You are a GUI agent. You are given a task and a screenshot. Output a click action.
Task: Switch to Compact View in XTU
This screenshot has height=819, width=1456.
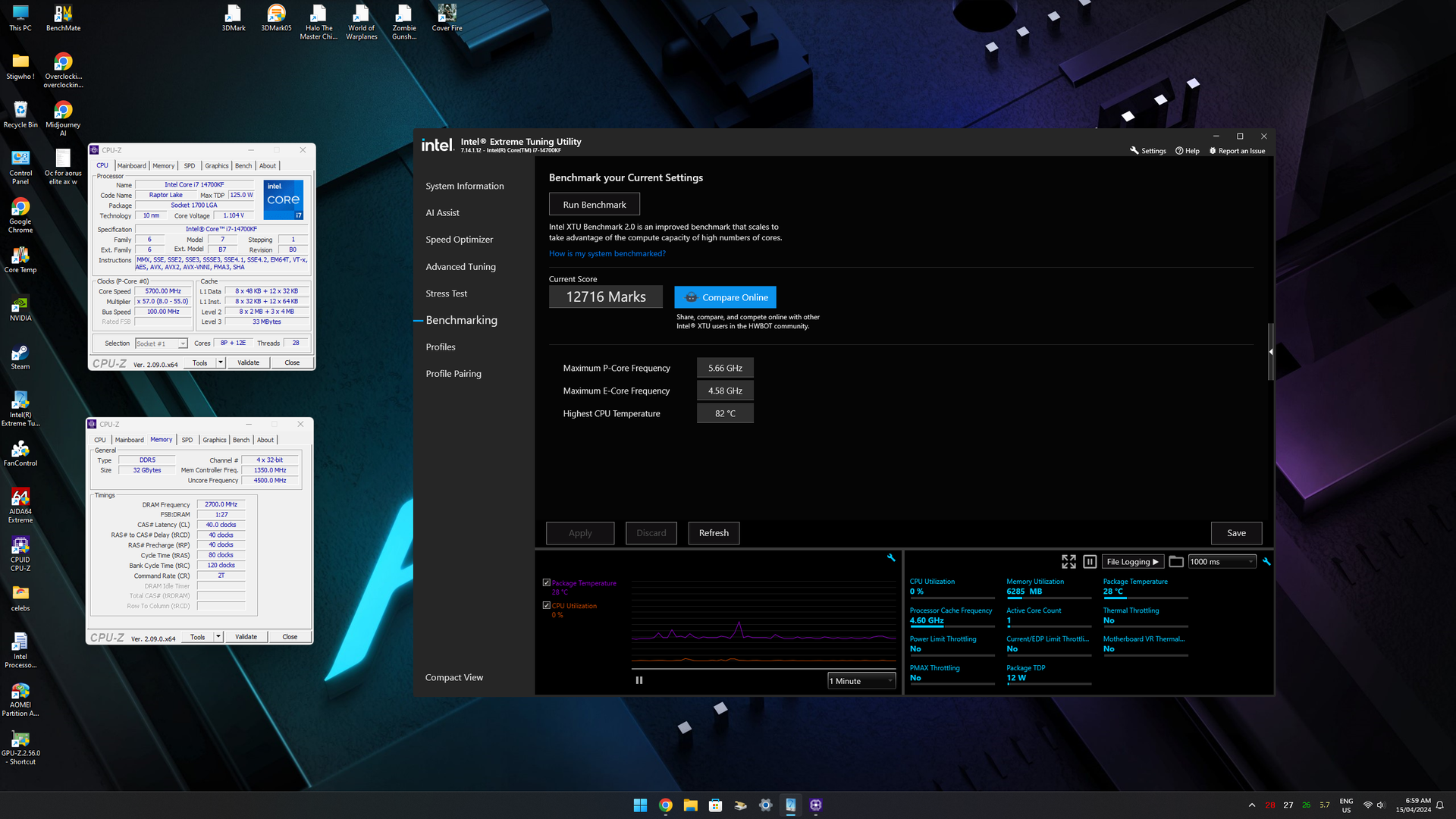pyautogui.click(x=453, y=678)
